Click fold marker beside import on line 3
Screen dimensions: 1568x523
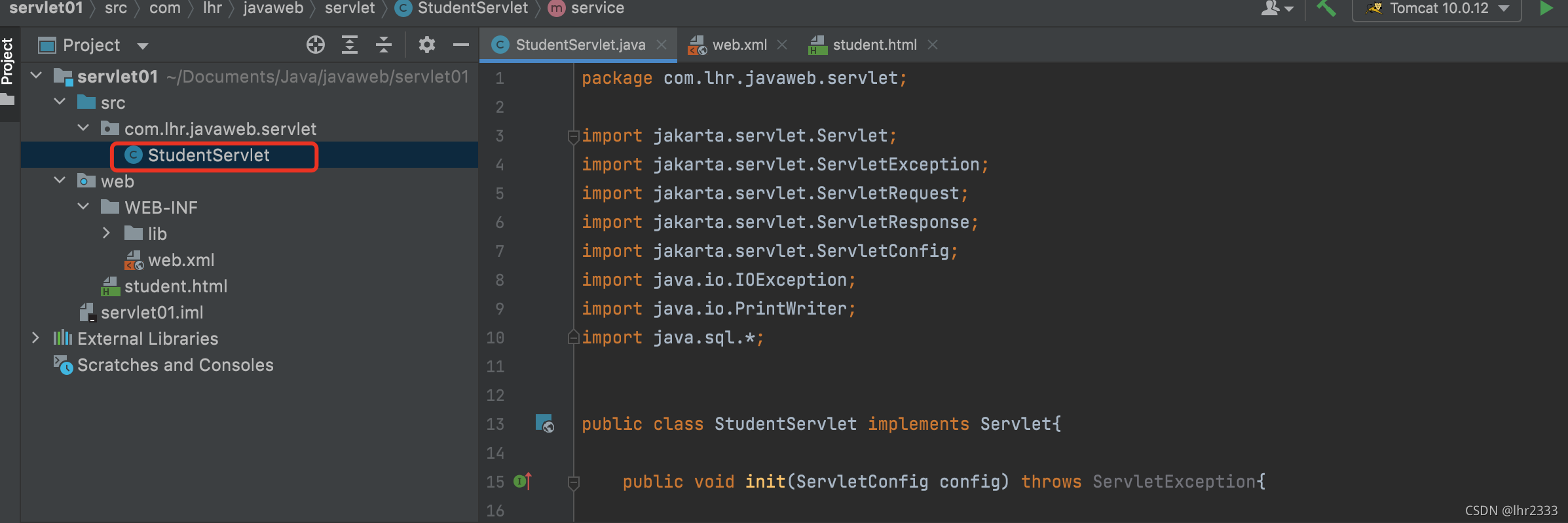pyautogui.click(x=573, y=136)
